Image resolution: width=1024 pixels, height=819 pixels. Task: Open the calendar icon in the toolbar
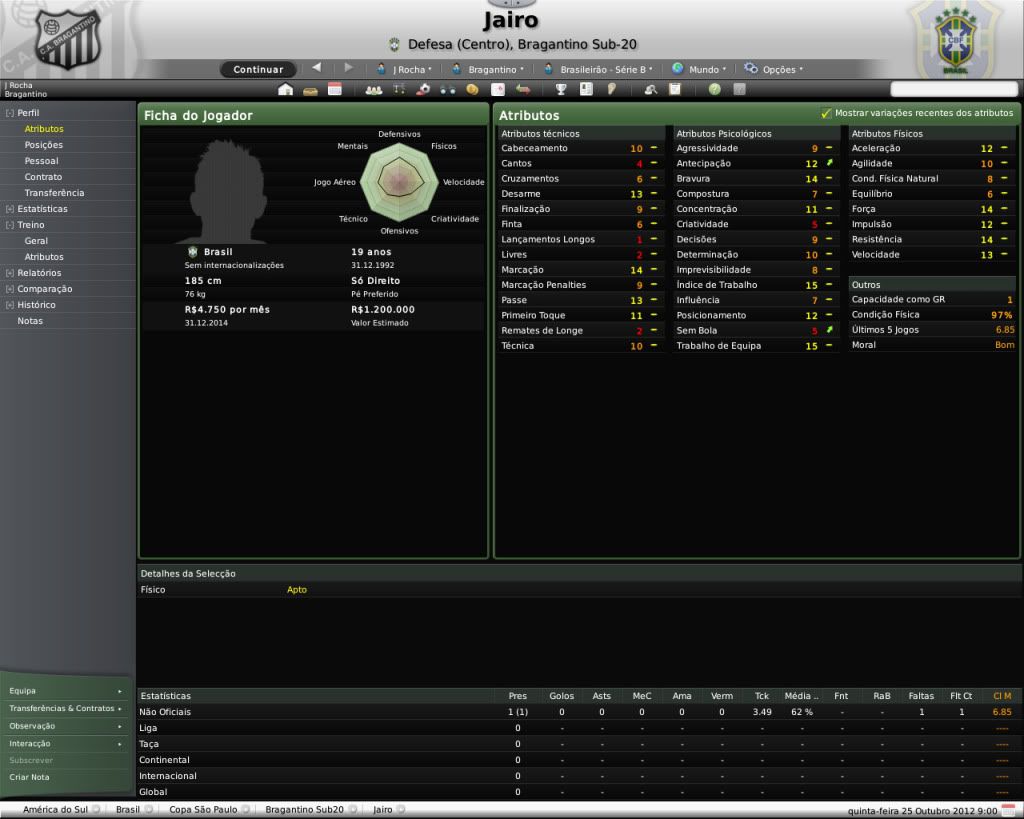tap(335, 89)
